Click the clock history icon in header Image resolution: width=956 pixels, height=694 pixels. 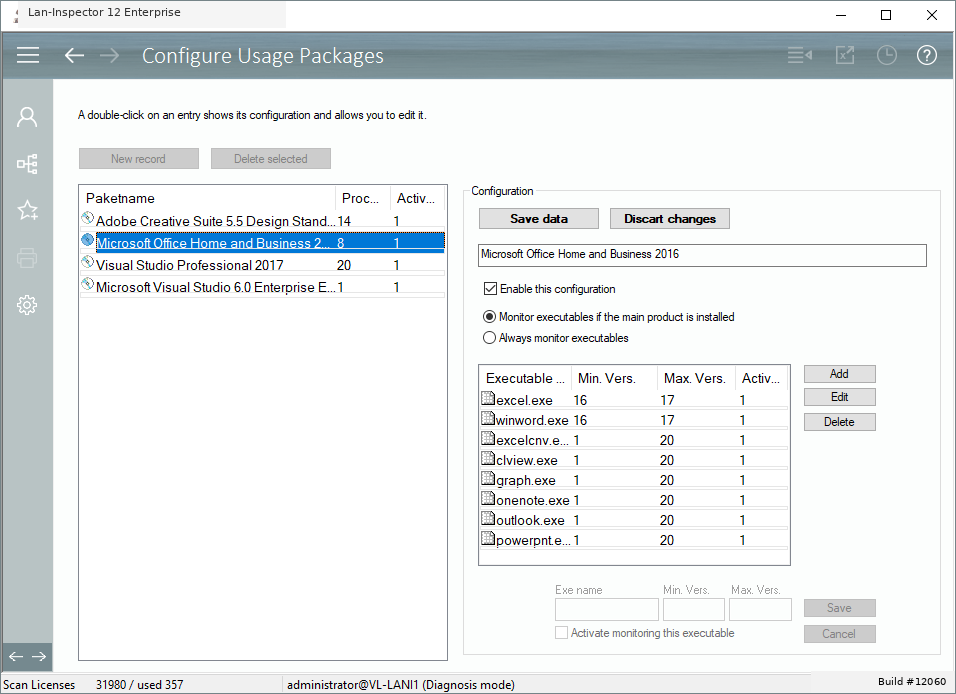click(x=886, y=55)
